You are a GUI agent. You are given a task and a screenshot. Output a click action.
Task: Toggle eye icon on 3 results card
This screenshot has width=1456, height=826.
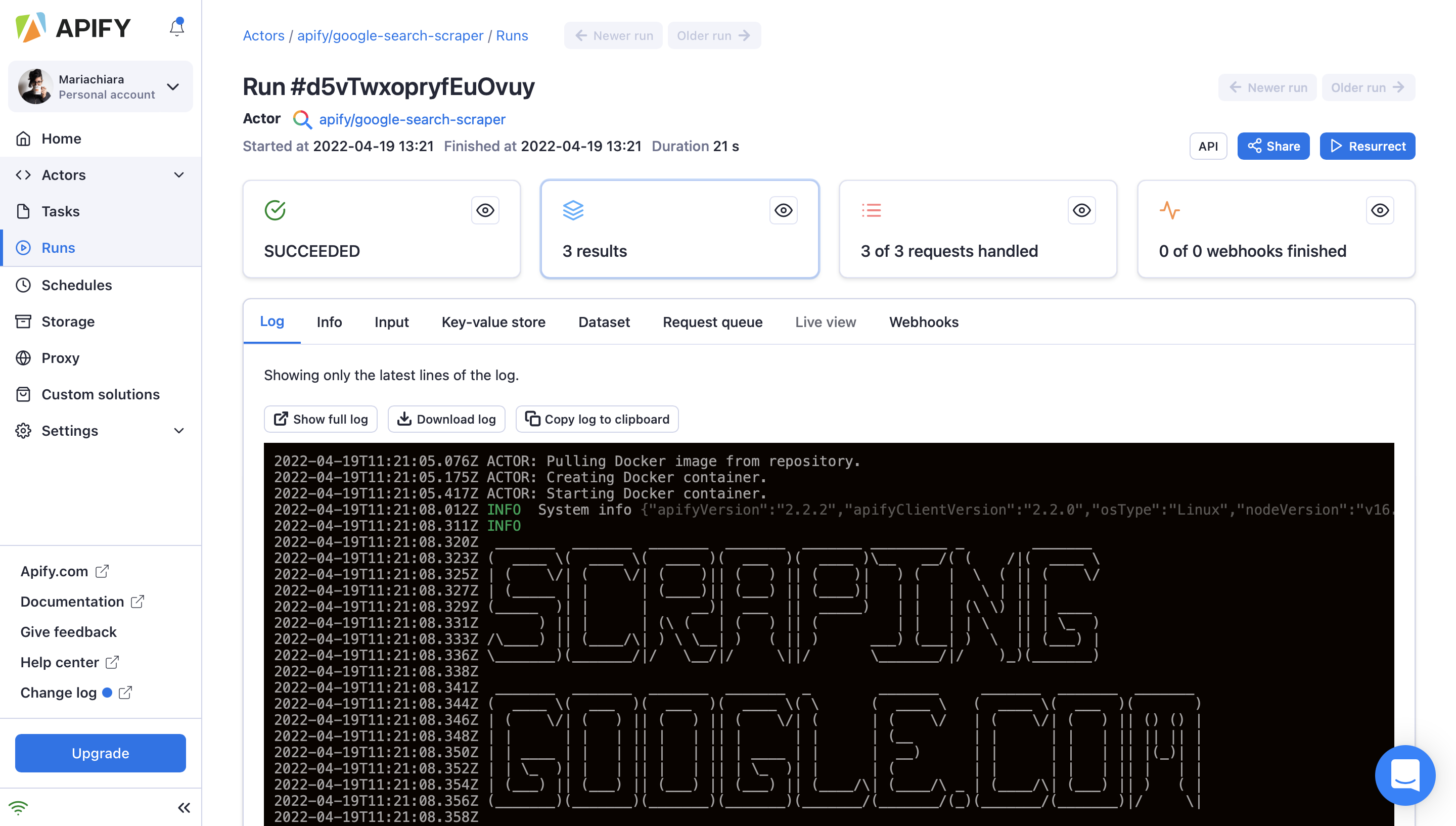point(783,210)
